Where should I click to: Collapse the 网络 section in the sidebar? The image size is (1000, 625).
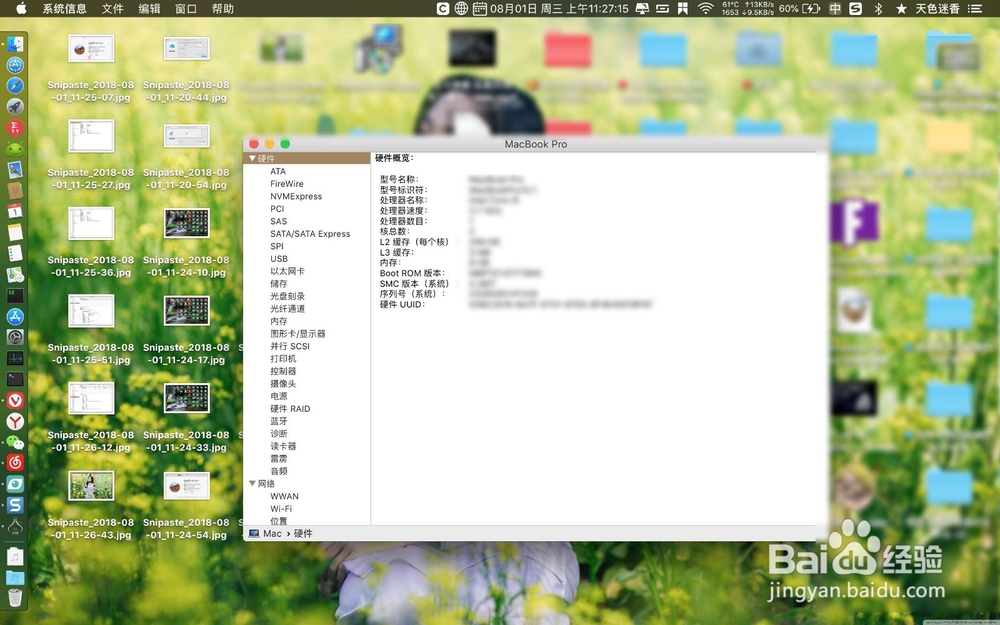[x=253, y=483]
